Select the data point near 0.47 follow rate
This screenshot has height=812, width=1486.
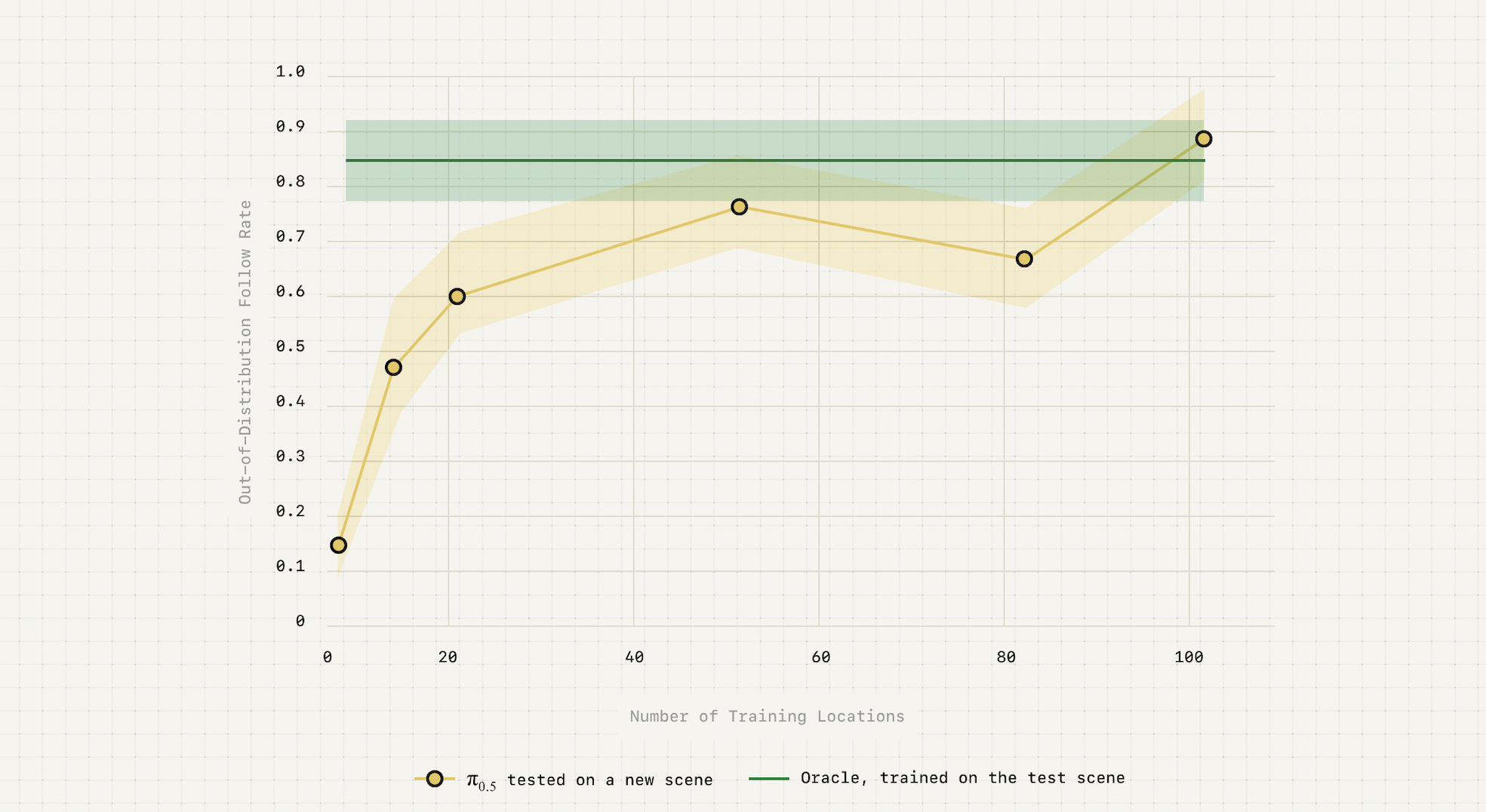393,368
